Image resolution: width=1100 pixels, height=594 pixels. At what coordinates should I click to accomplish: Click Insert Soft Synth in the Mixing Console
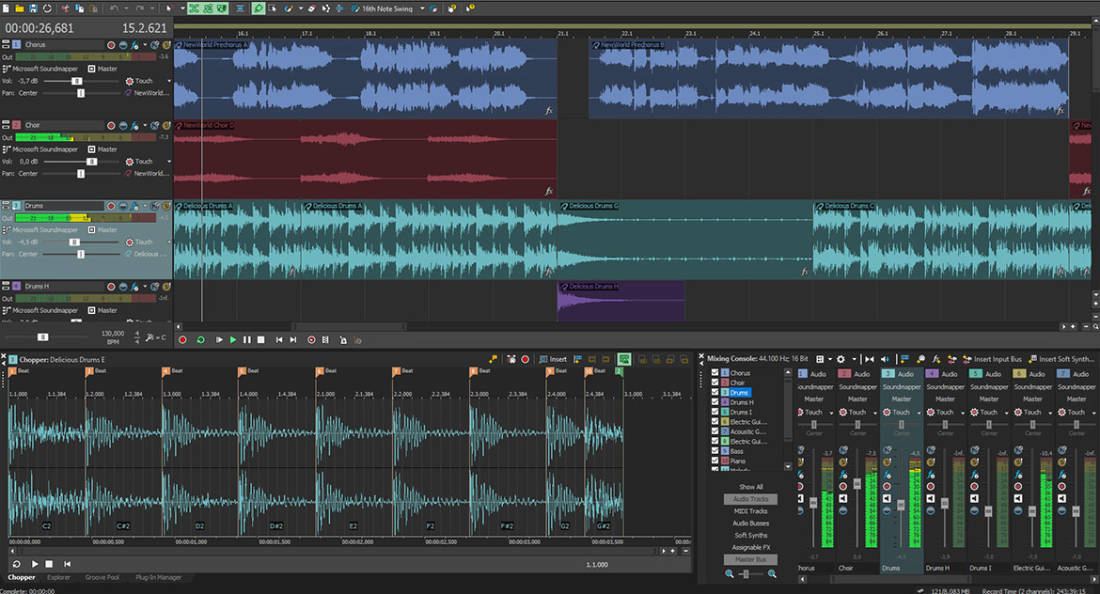pyautogui.click(x=1058, y=360)
